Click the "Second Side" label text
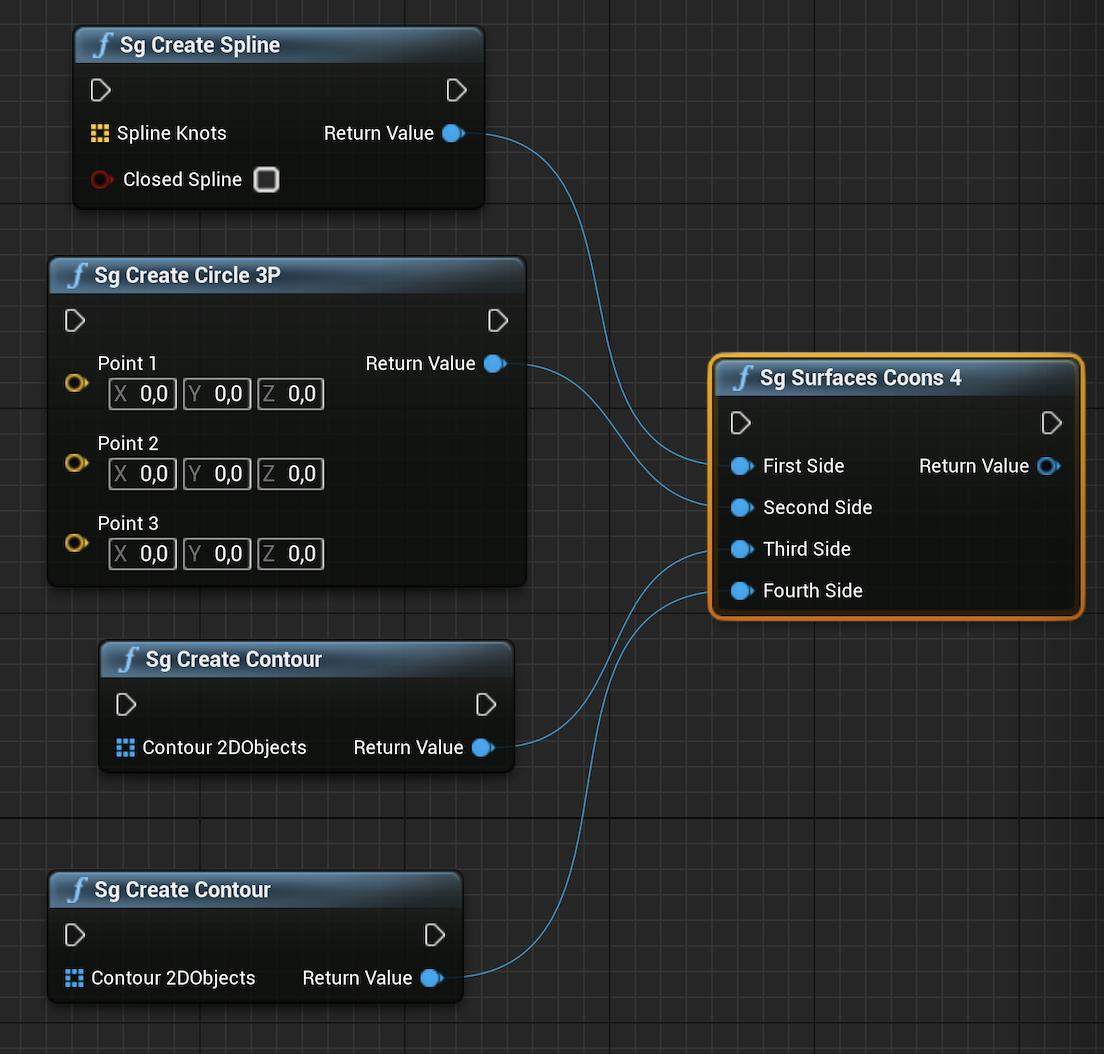 tap(817, 508)
